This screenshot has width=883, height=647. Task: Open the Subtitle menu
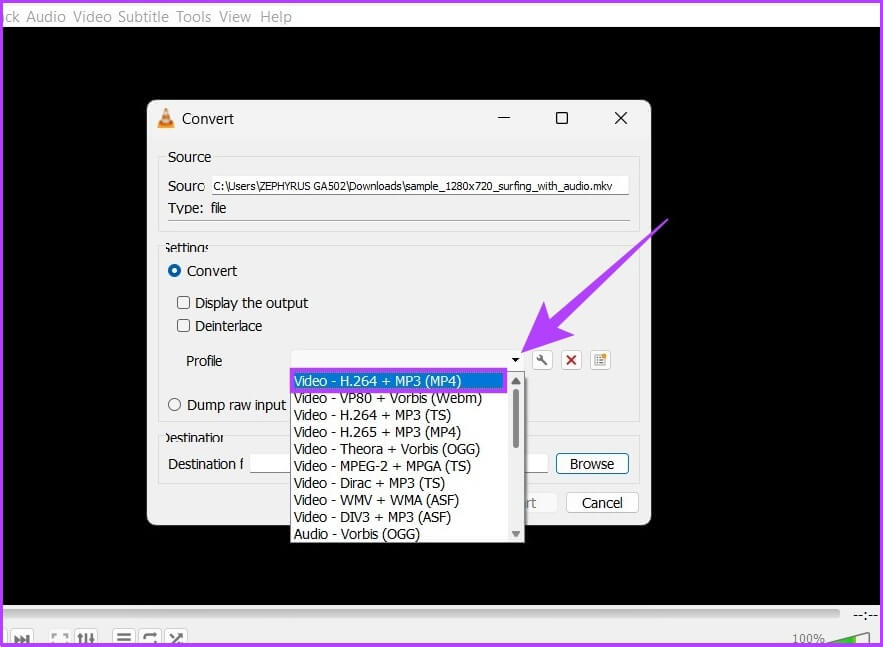point(144,17)
